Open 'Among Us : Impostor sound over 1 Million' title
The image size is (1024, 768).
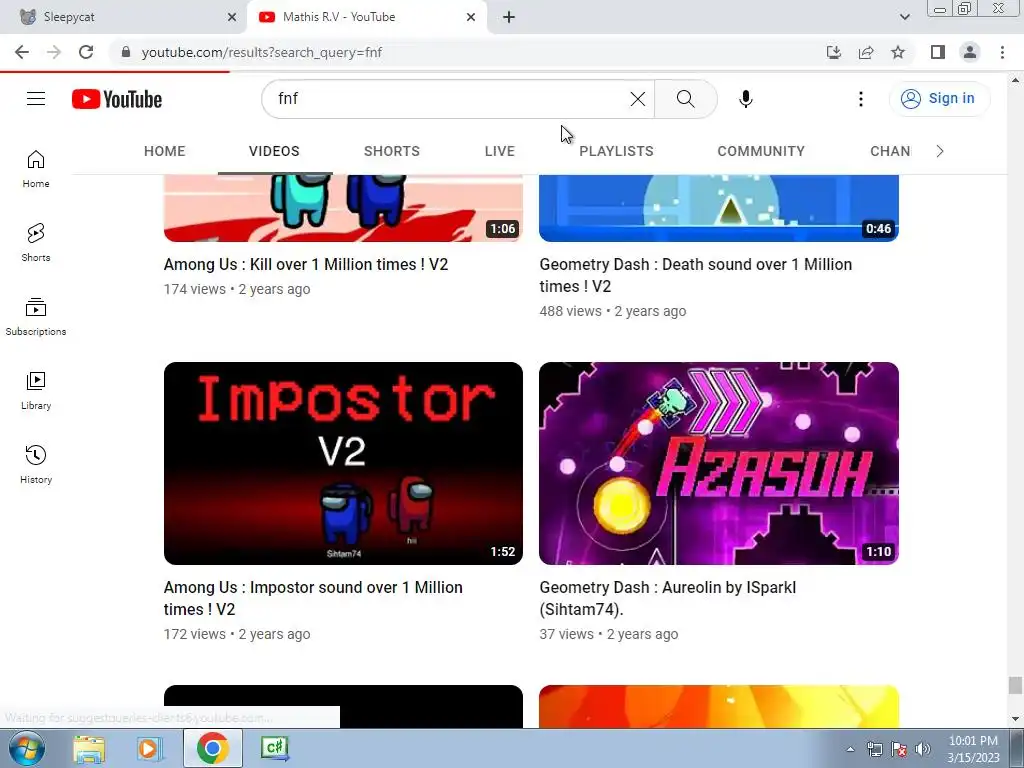(x=313, y=598)
